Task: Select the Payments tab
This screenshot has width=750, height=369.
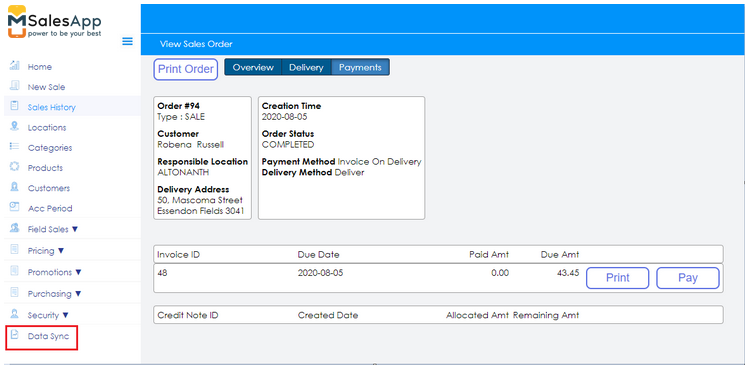Action: point(360,67)
